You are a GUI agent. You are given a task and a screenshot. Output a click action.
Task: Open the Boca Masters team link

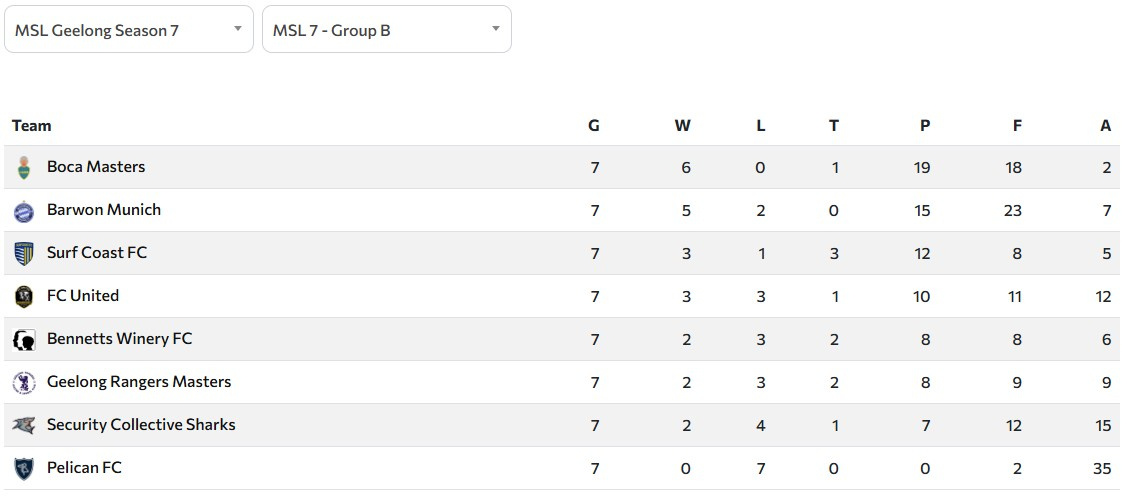click(x=96, y=167)
